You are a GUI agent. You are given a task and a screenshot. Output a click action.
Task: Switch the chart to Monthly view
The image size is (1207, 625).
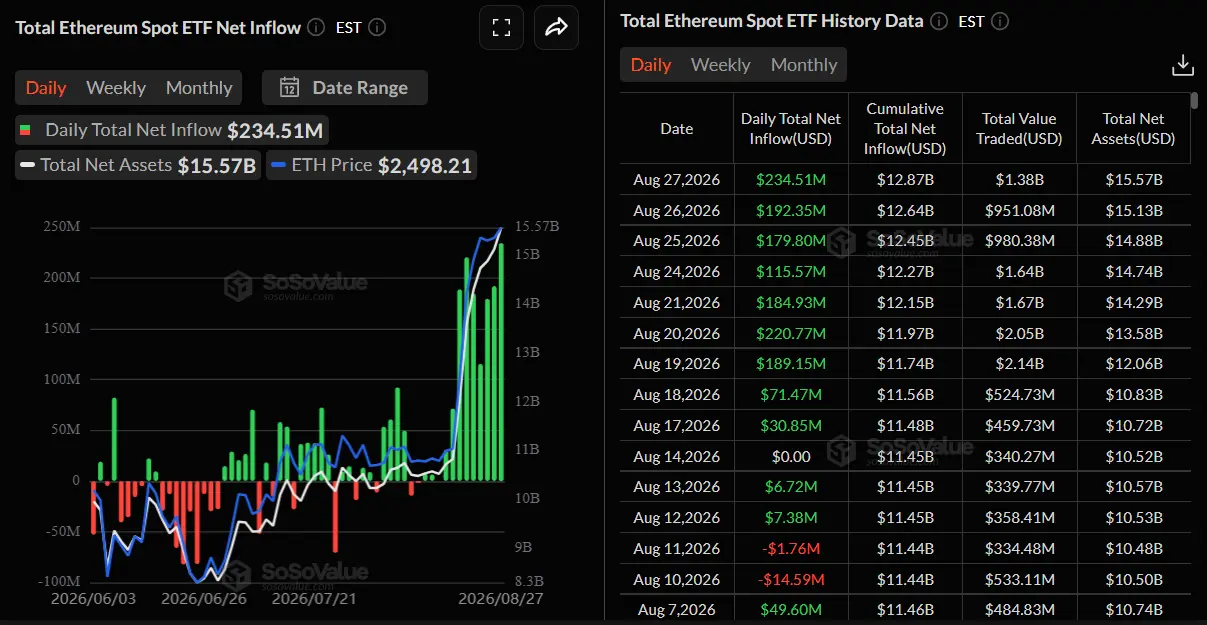pyautogui.click(x=199, y=88)
